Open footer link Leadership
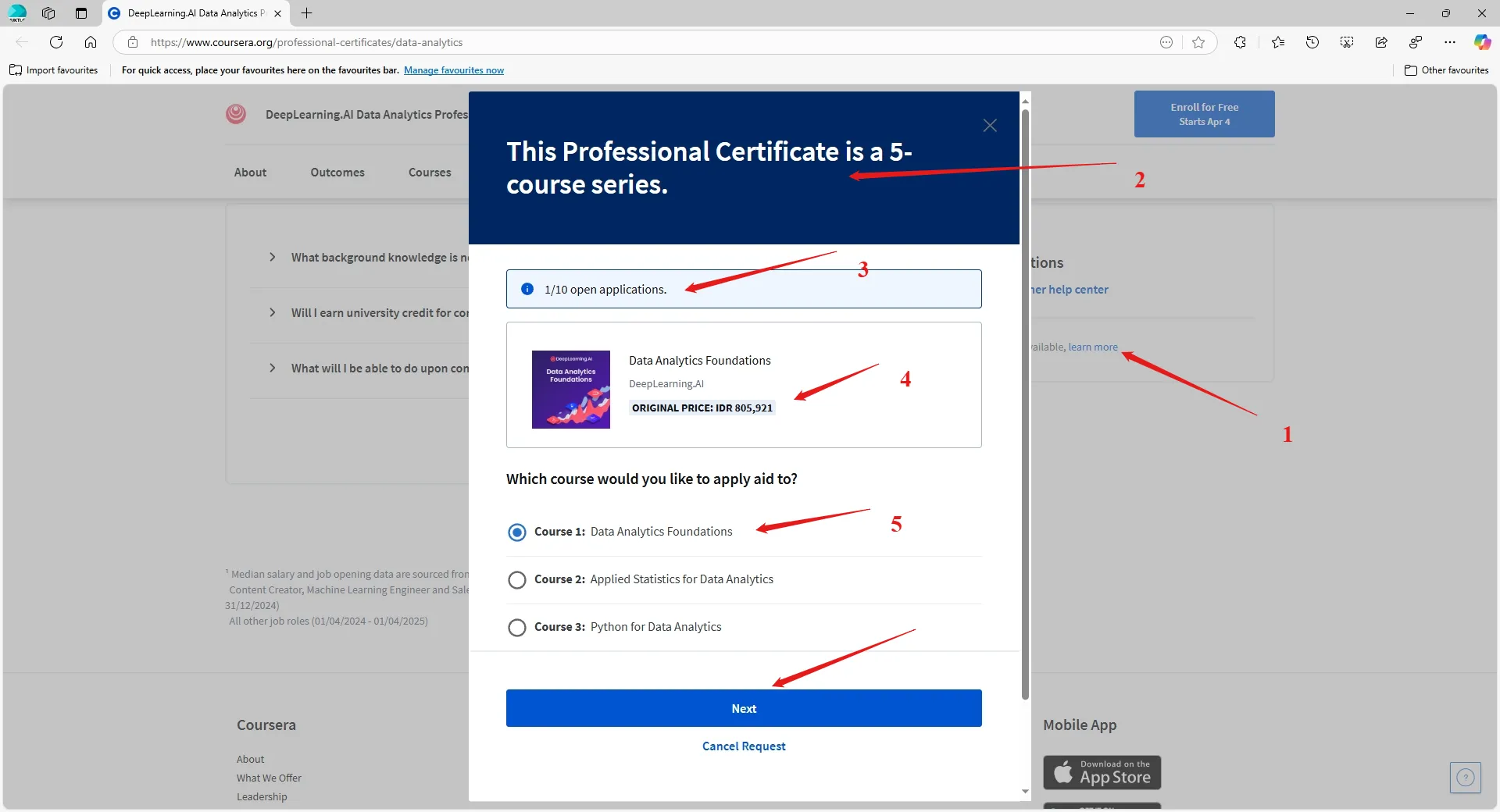This screenshot has height=812, width=1500. click(x=262, y=797)
